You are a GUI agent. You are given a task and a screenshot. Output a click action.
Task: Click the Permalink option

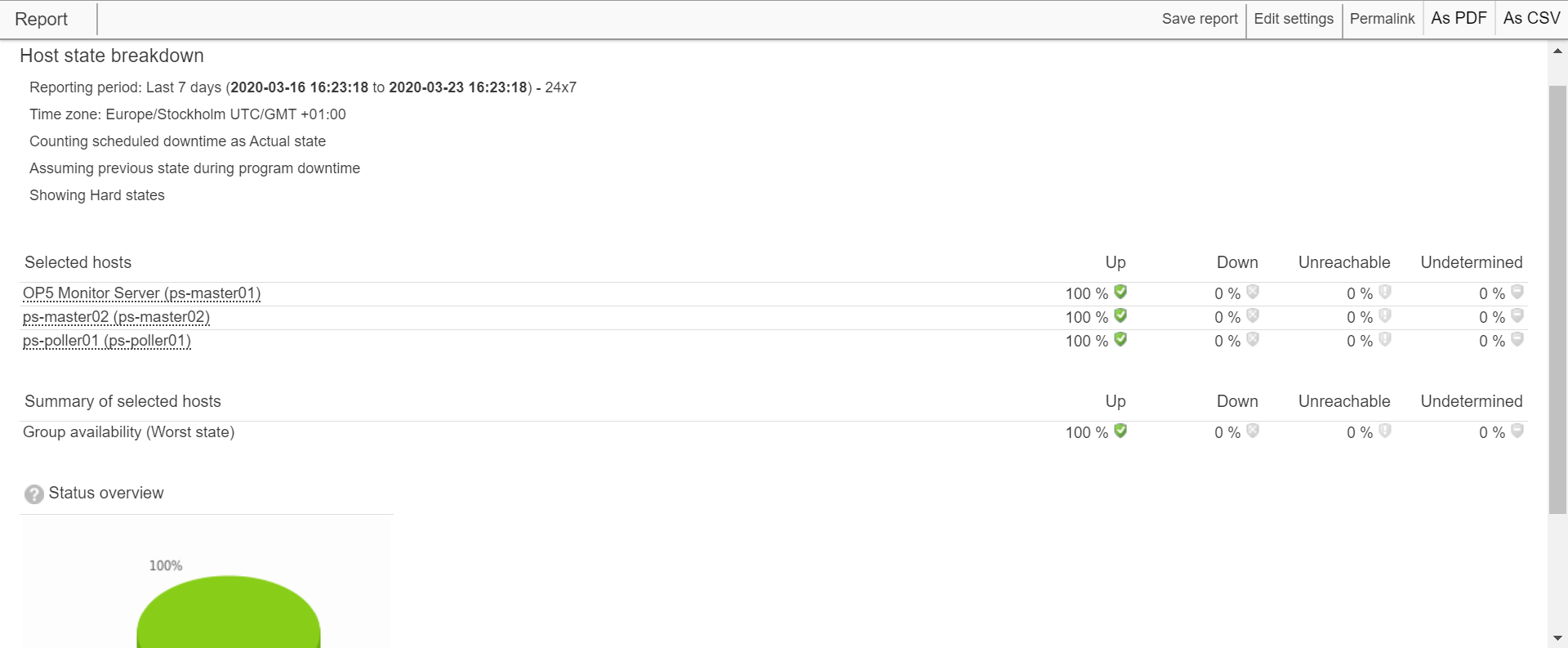(1382, 19)
